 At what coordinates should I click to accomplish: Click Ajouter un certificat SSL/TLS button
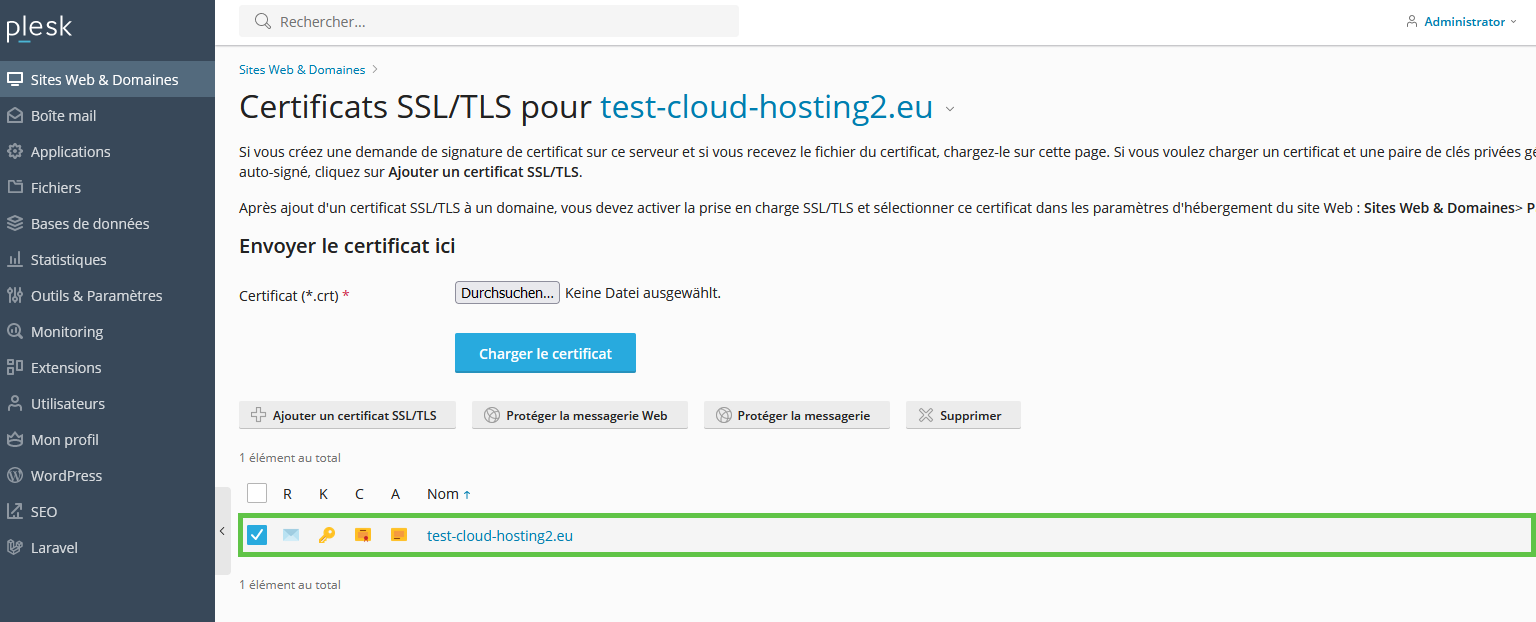(347, 415)
